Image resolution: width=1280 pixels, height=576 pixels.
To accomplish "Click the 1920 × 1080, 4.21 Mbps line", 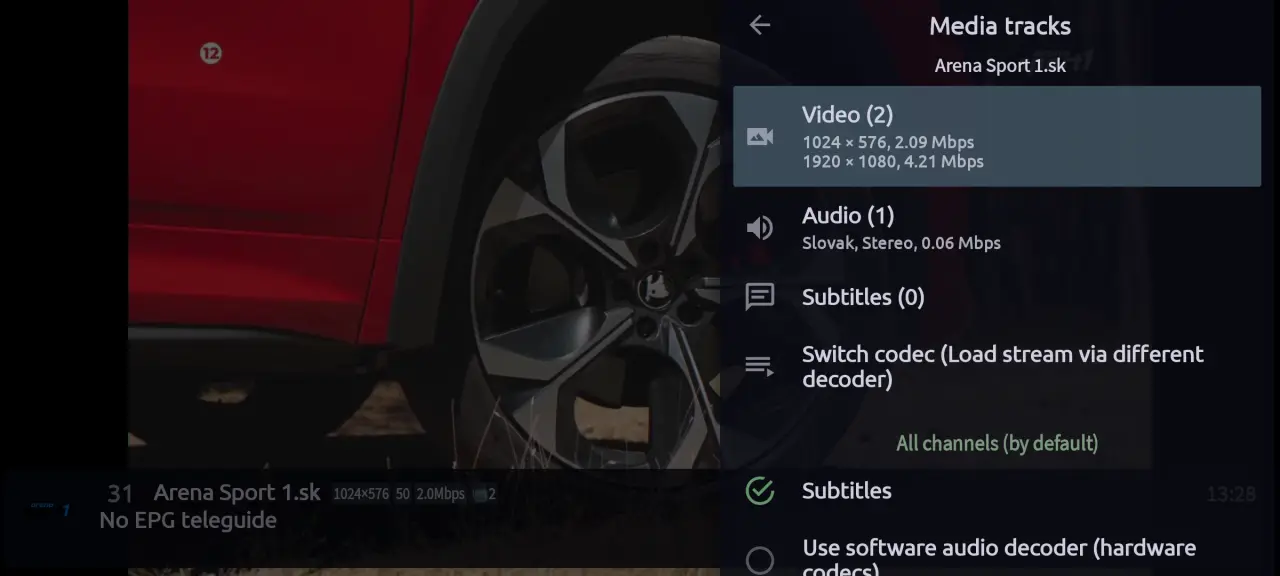I will click(x=893, y=161).
